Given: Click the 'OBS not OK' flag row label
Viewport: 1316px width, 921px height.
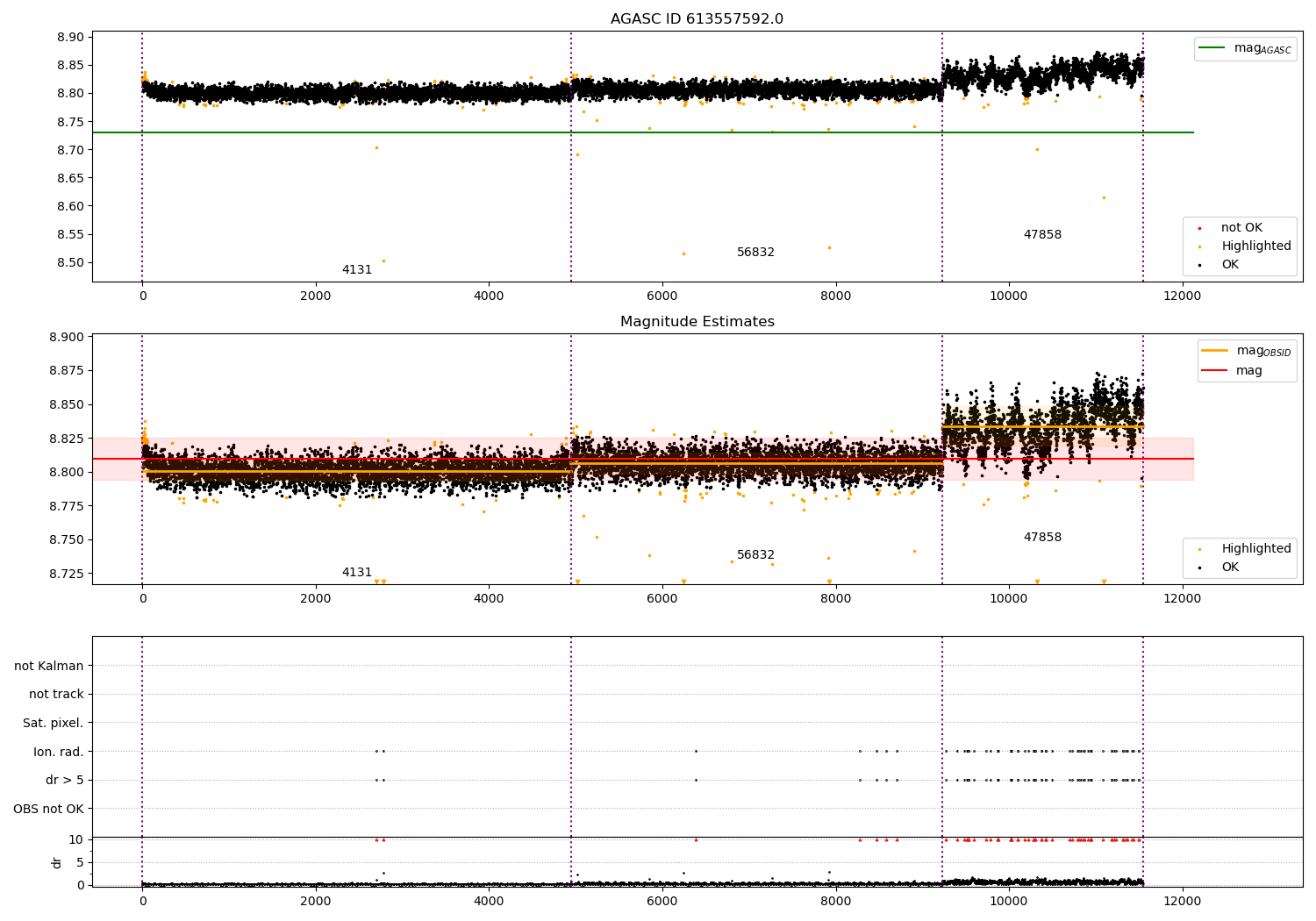Looking at the screenshot, I should pos(49,809).
